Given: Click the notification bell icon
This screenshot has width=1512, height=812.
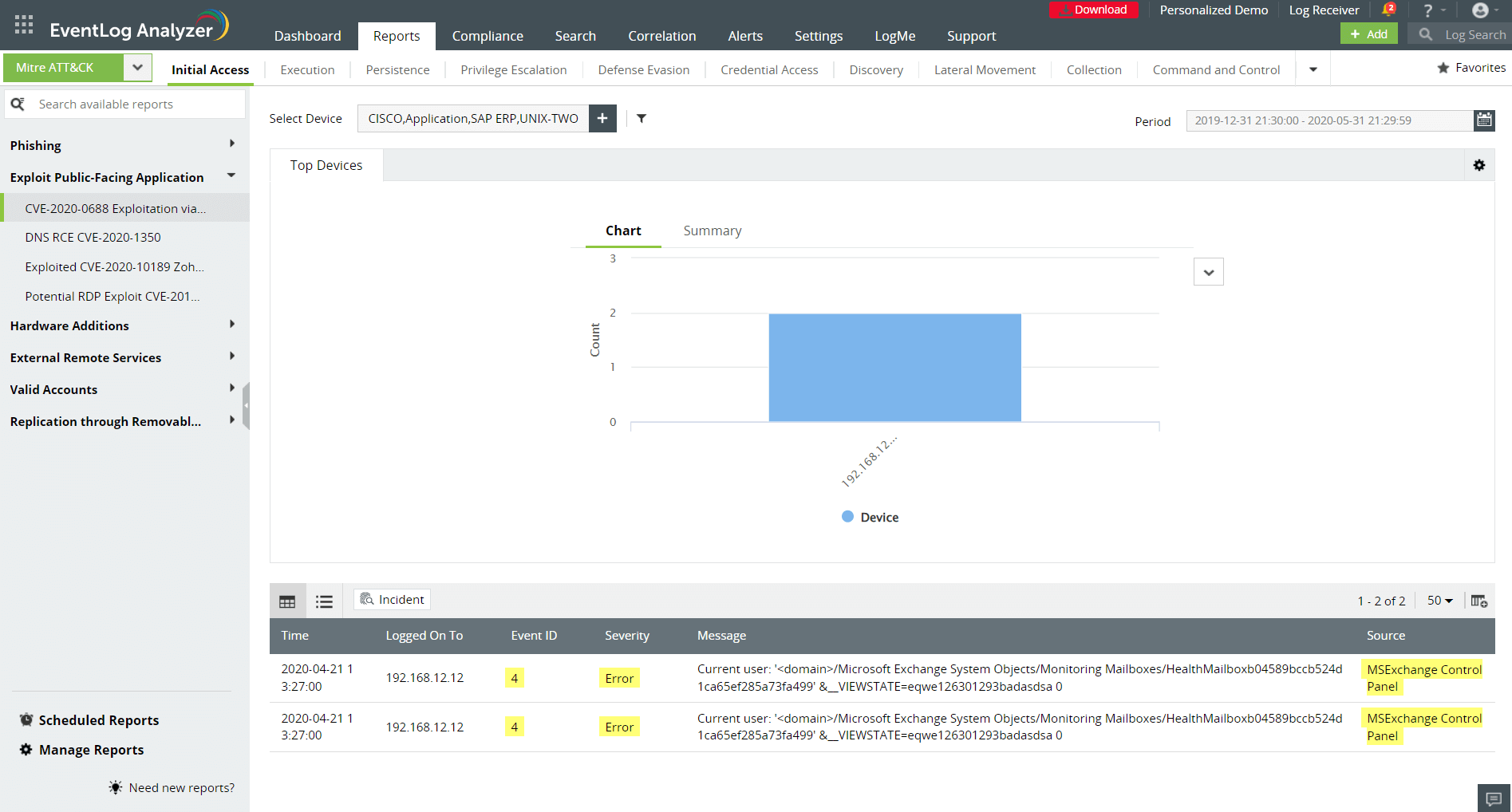Looking at the screenshot, I should [1388, 10].
